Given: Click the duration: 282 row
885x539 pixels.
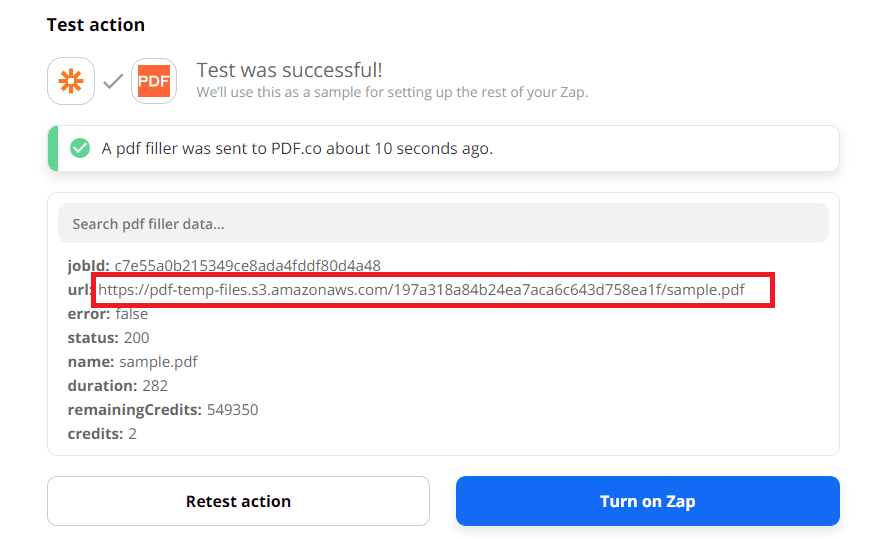Looking at the screenshot, I should tap(117, 386).
